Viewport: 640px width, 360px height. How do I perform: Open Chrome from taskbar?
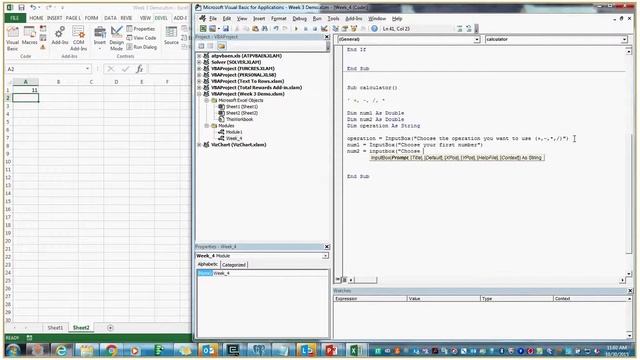click(x=111, y=350)
